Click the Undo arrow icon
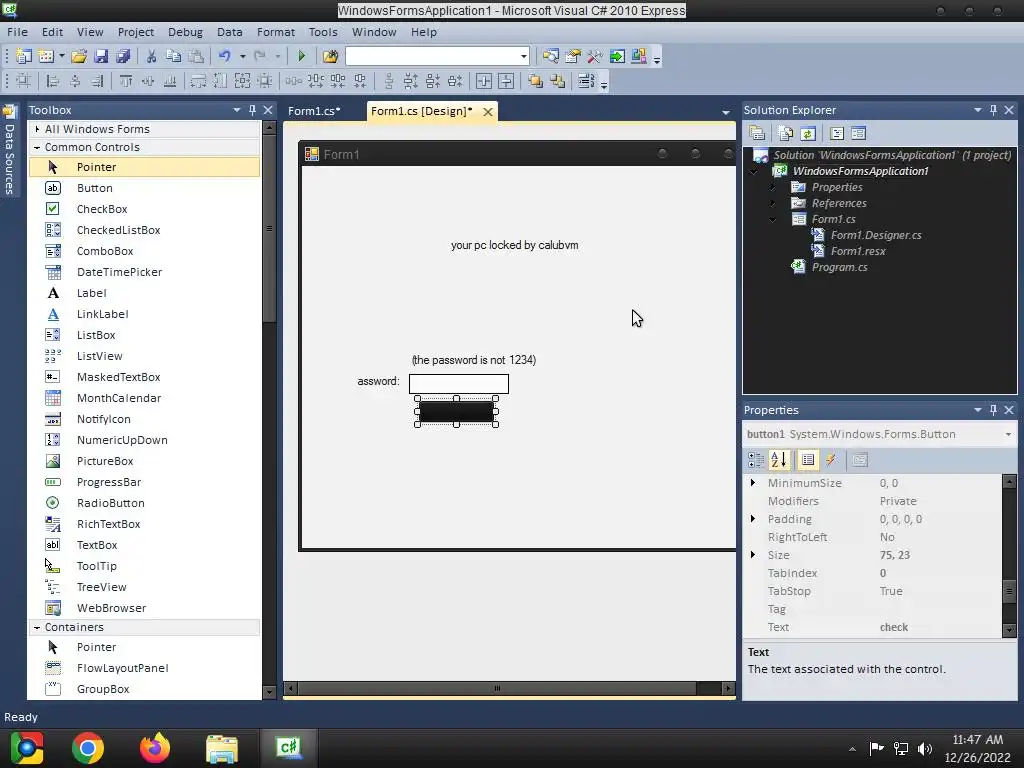Viewport: 1024px width, 768px height. [225, 56]
